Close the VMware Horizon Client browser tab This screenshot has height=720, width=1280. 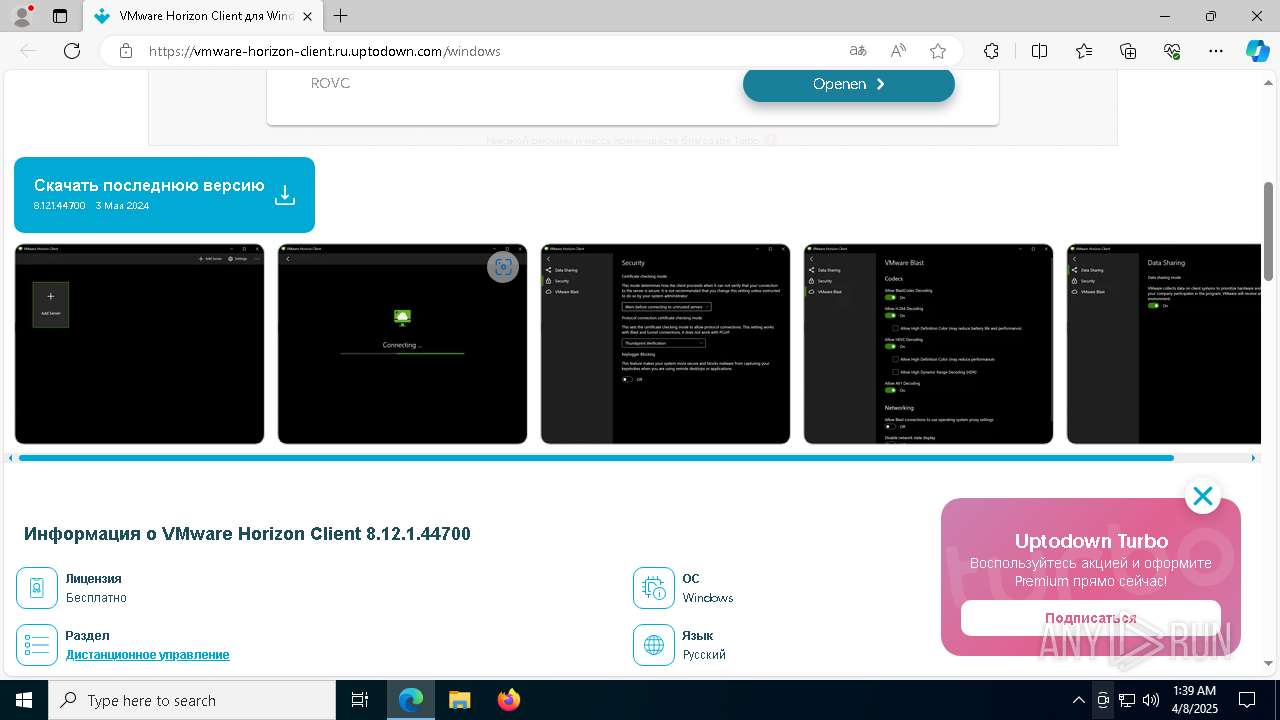308,16
